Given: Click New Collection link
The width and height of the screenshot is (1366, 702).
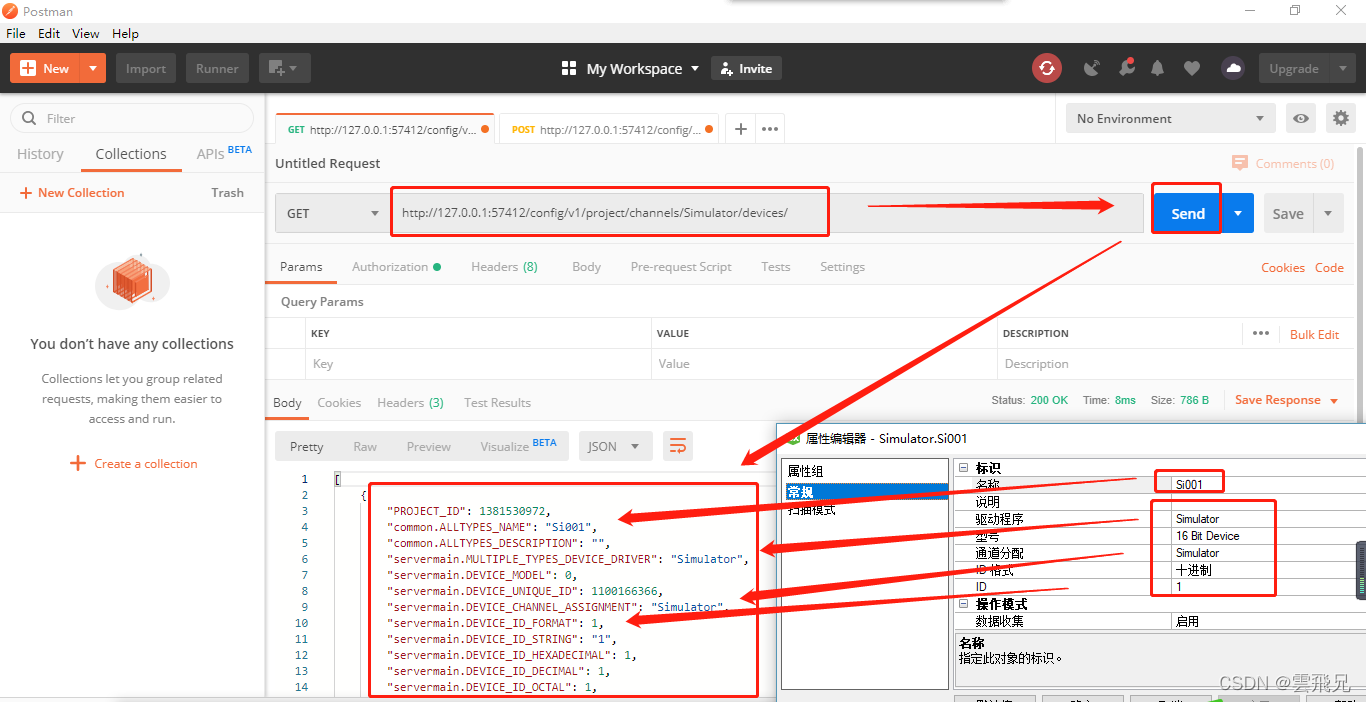Looking at the screenshot, I should coord(72,192).
